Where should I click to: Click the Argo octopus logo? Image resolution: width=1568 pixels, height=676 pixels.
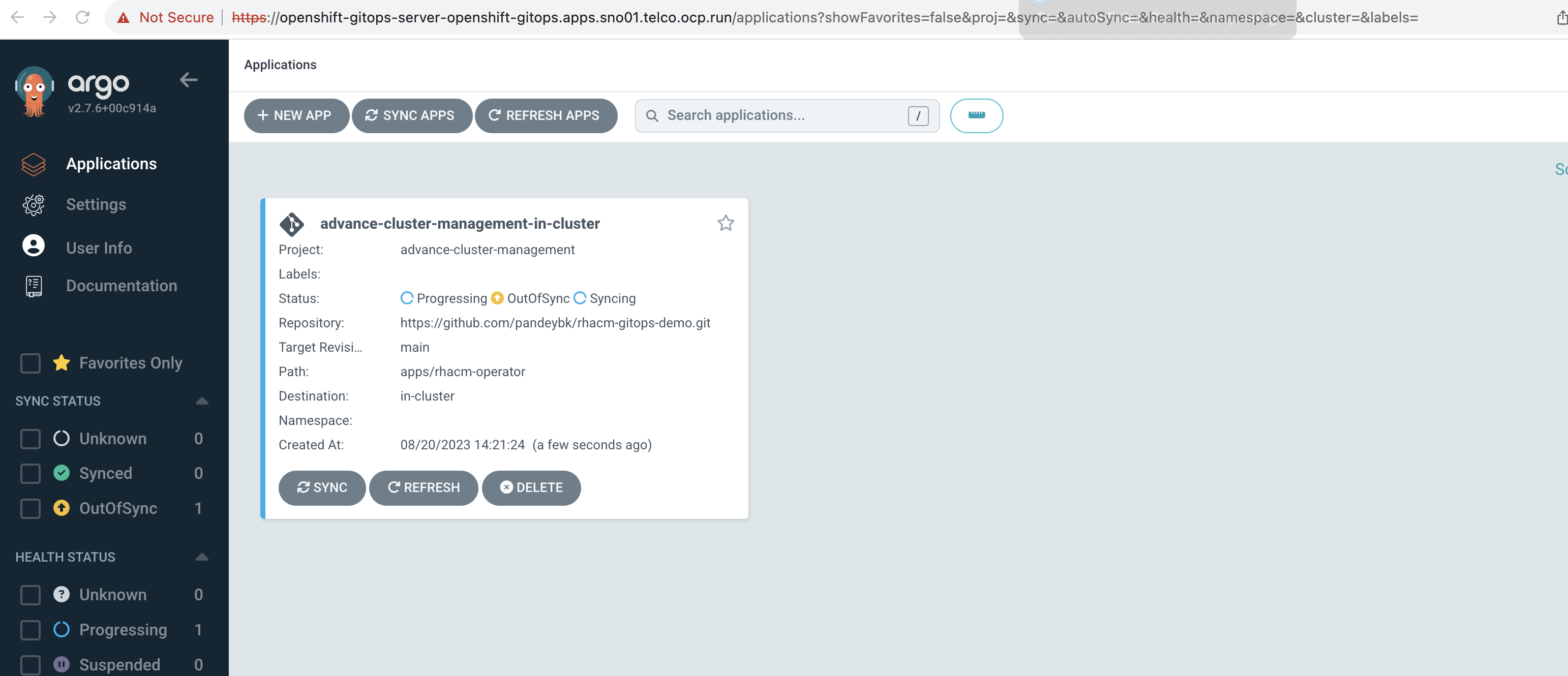click(x=34, y=91)
